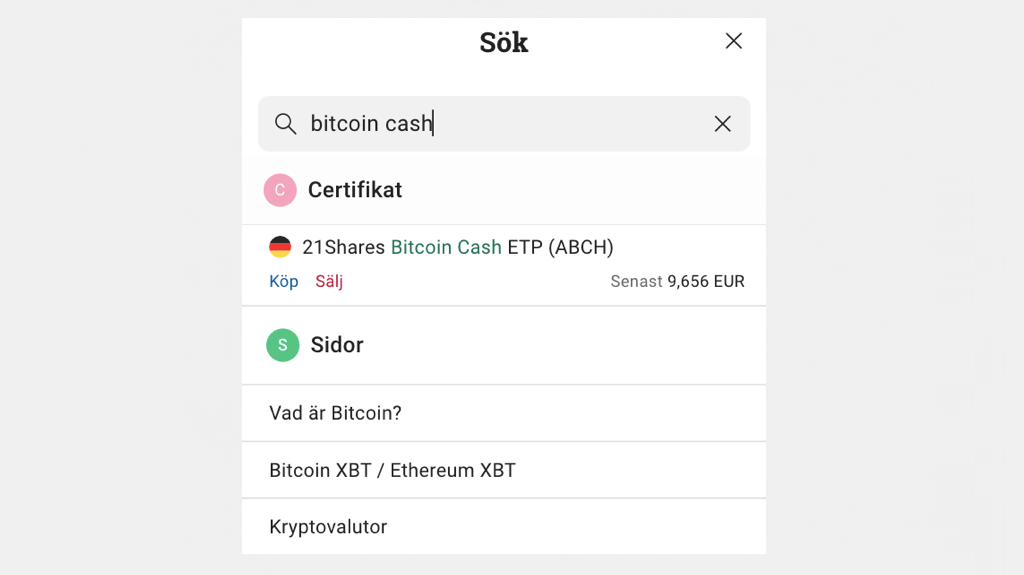Select the Certifikat section heading

355,190
